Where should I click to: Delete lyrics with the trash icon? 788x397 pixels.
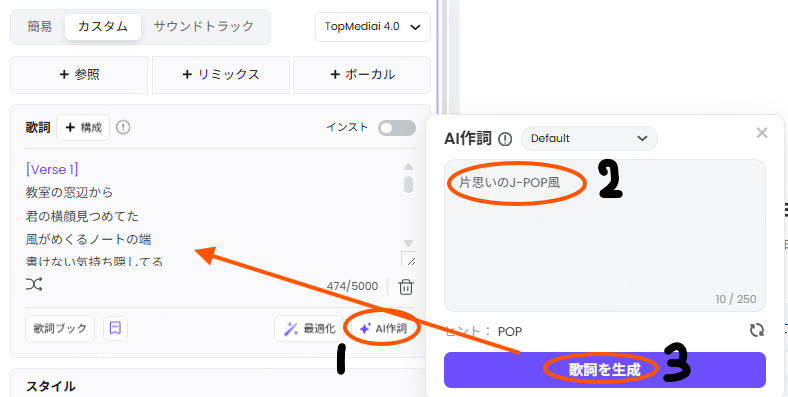(406, 287)
